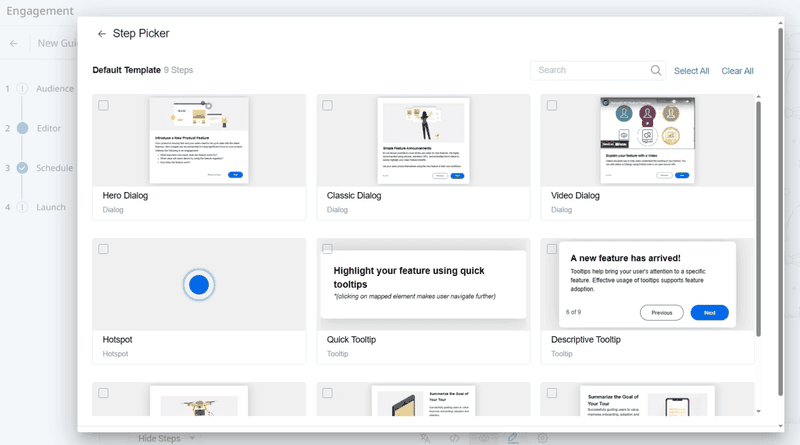Click the '9 Steps' count label
The height and width of the screenshot is (445, 800).
click(x=179, y=70)
